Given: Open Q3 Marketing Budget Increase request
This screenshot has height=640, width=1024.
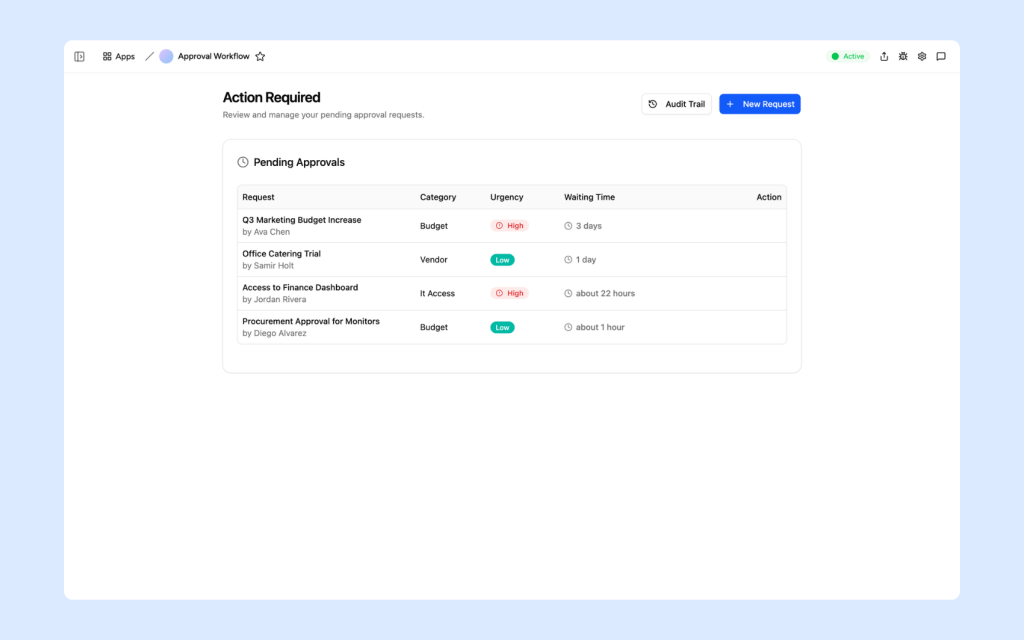Looking at the screenshot, I should pyautogui.click(x=302, y=220).
